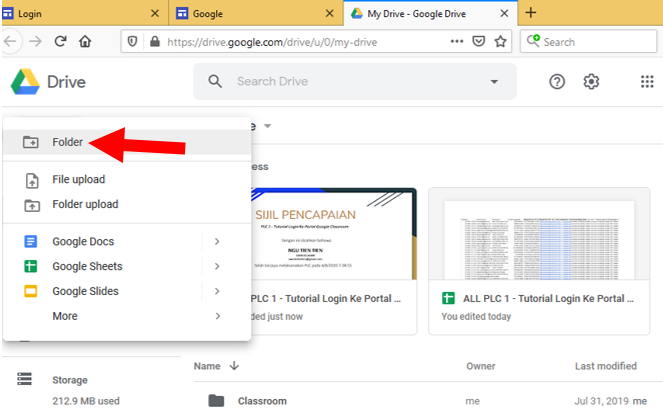Click the Sheets icon on ALL PLC 1 card
The width and height of the screenshot is (663, 412).
tap(448, 298)
